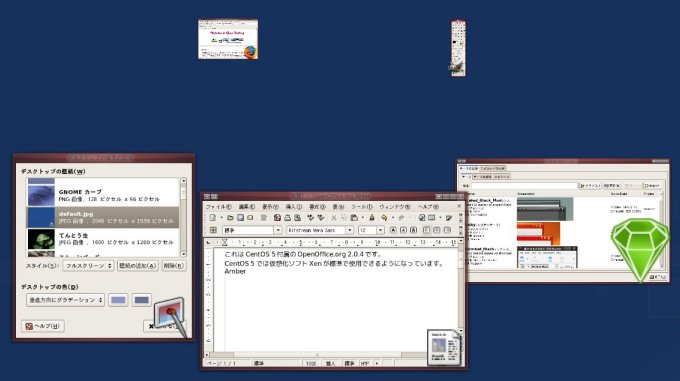
Task: Click the Cut scissors icon in Writer toolbar
Action: click(334, 218)
